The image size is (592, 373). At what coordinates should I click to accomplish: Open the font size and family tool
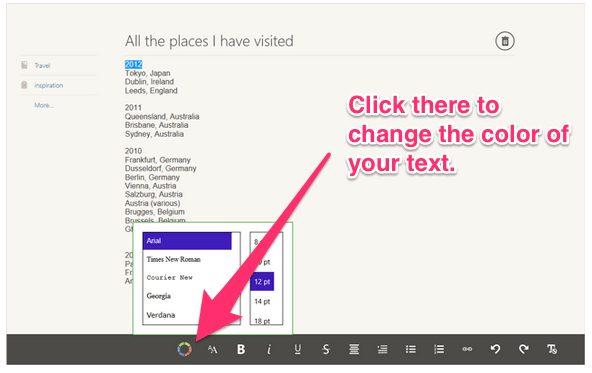point(213,350)
